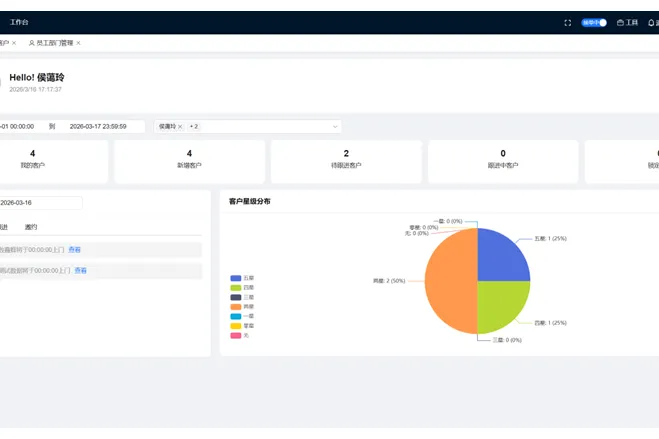Click the blue 五星 pie slice
The width and height of the screenshot is (659, 439).
500,258
